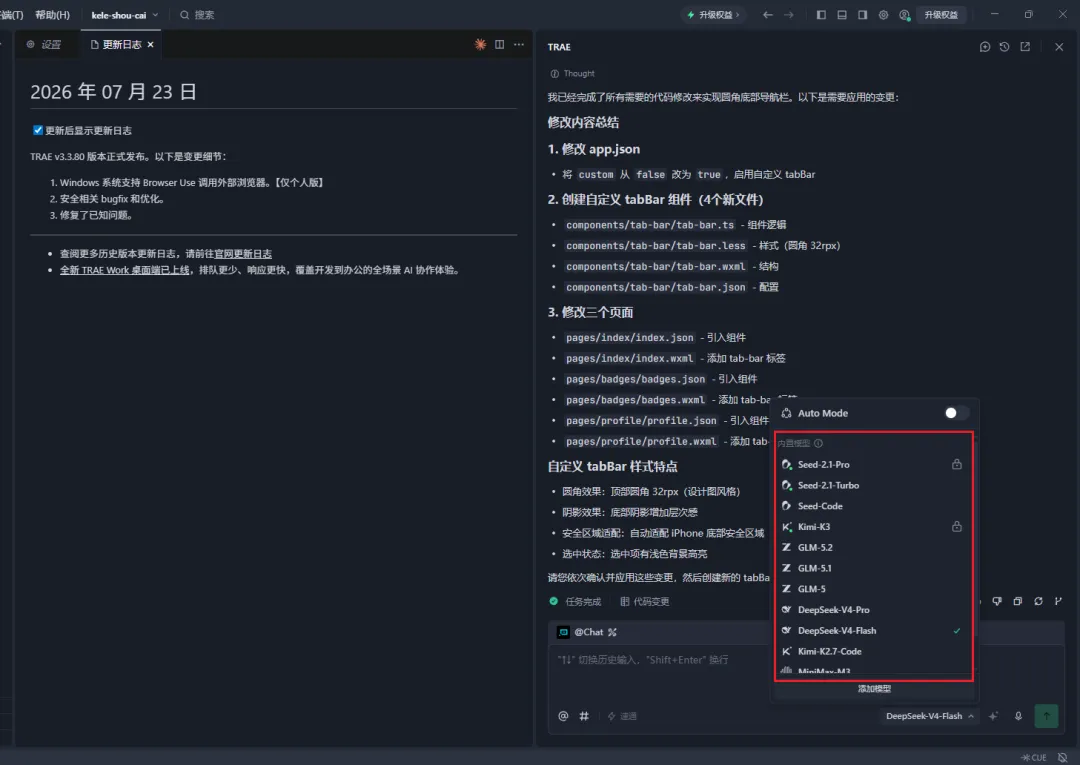Open the user account avatar icon
The height and width of the screenshot is (765, 1080).
click(x=904, y=15)
